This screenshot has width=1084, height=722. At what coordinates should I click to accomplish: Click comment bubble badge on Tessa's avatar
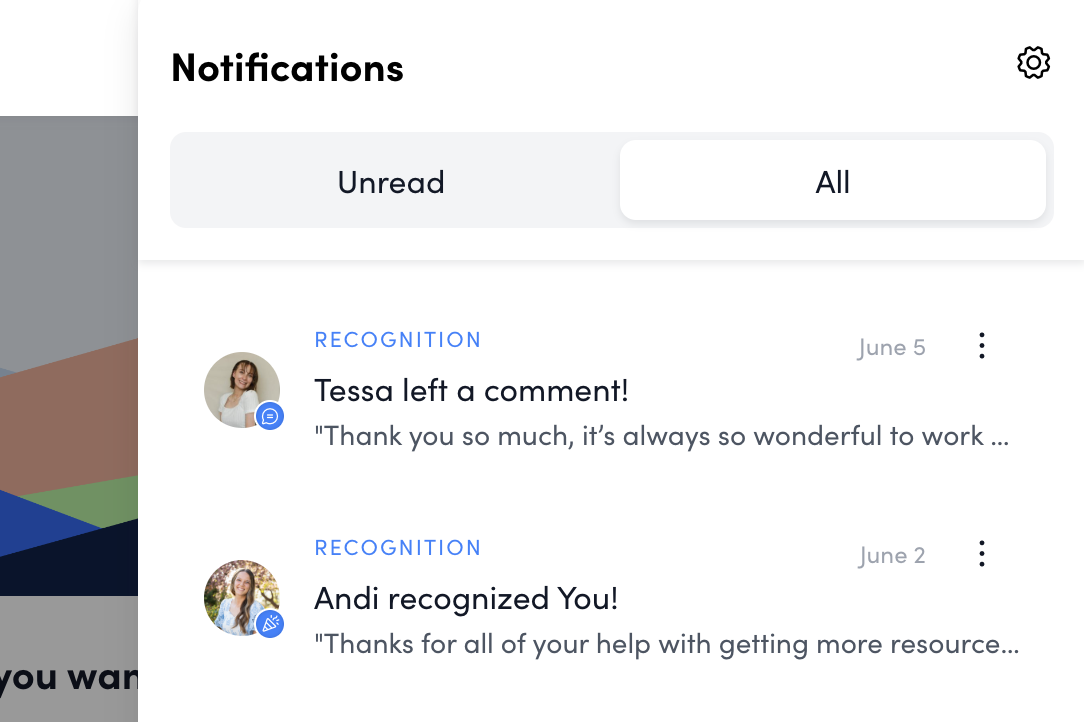coord(270,417)
